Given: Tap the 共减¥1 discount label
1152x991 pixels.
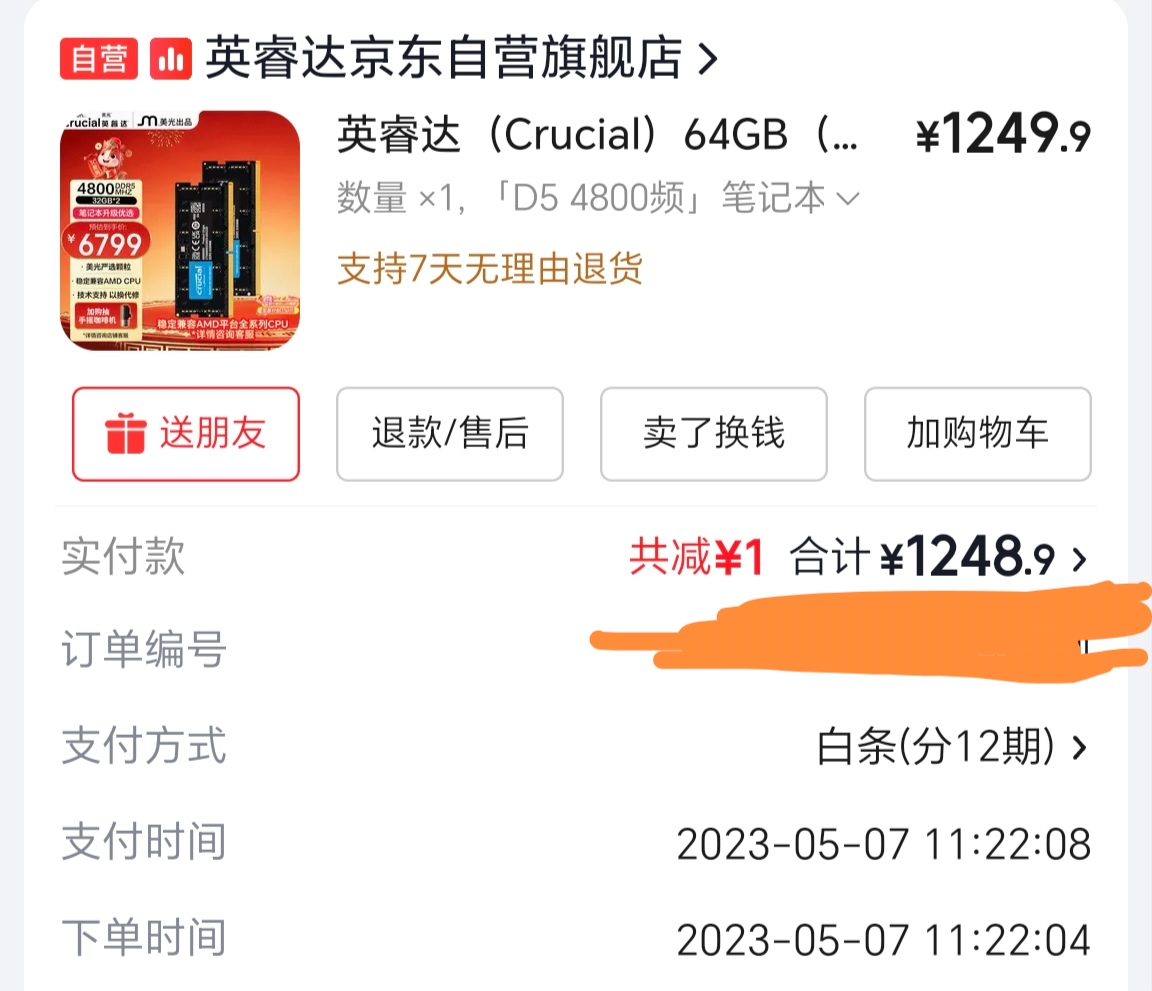Looking at the screenshot, I should [696, 557].
